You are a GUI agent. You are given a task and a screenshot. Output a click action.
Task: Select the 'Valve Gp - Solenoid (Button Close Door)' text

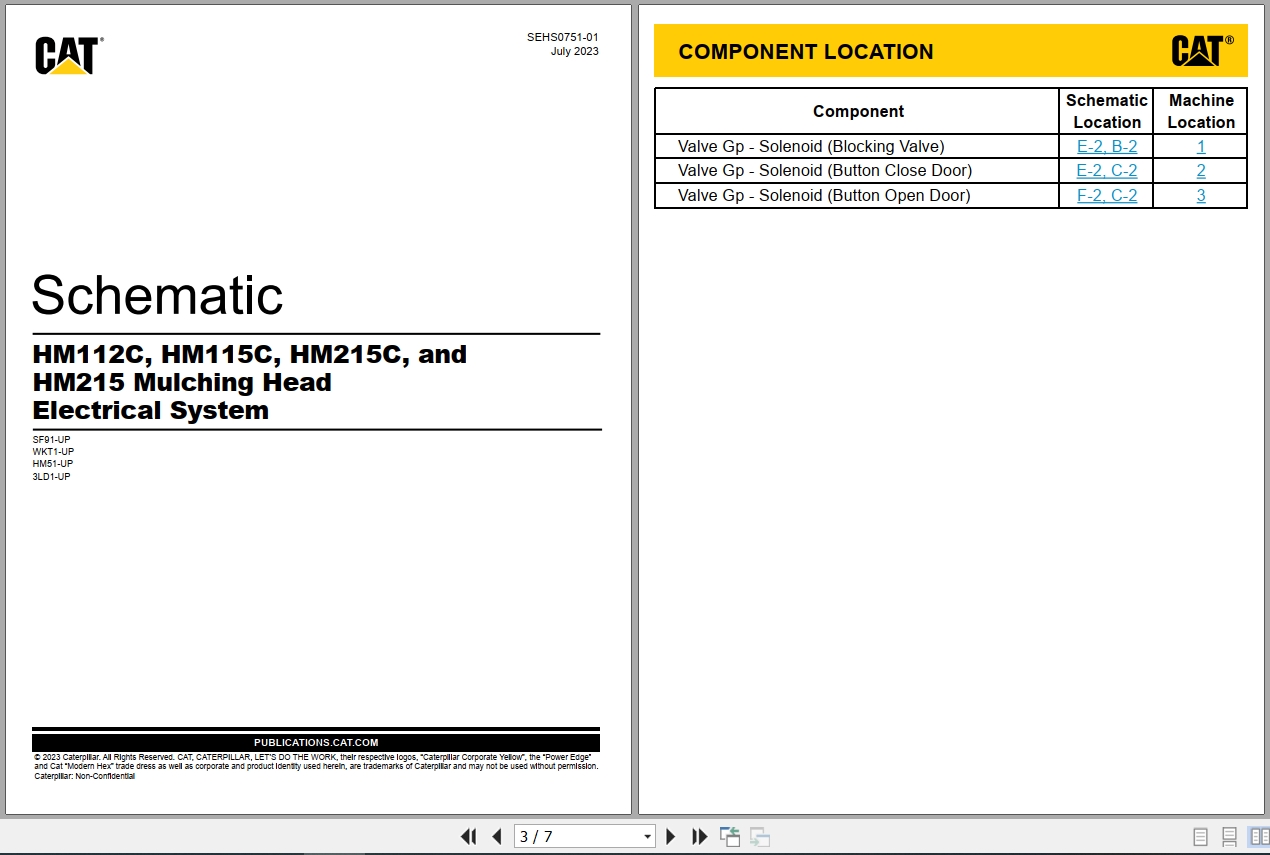coord(825,170)
